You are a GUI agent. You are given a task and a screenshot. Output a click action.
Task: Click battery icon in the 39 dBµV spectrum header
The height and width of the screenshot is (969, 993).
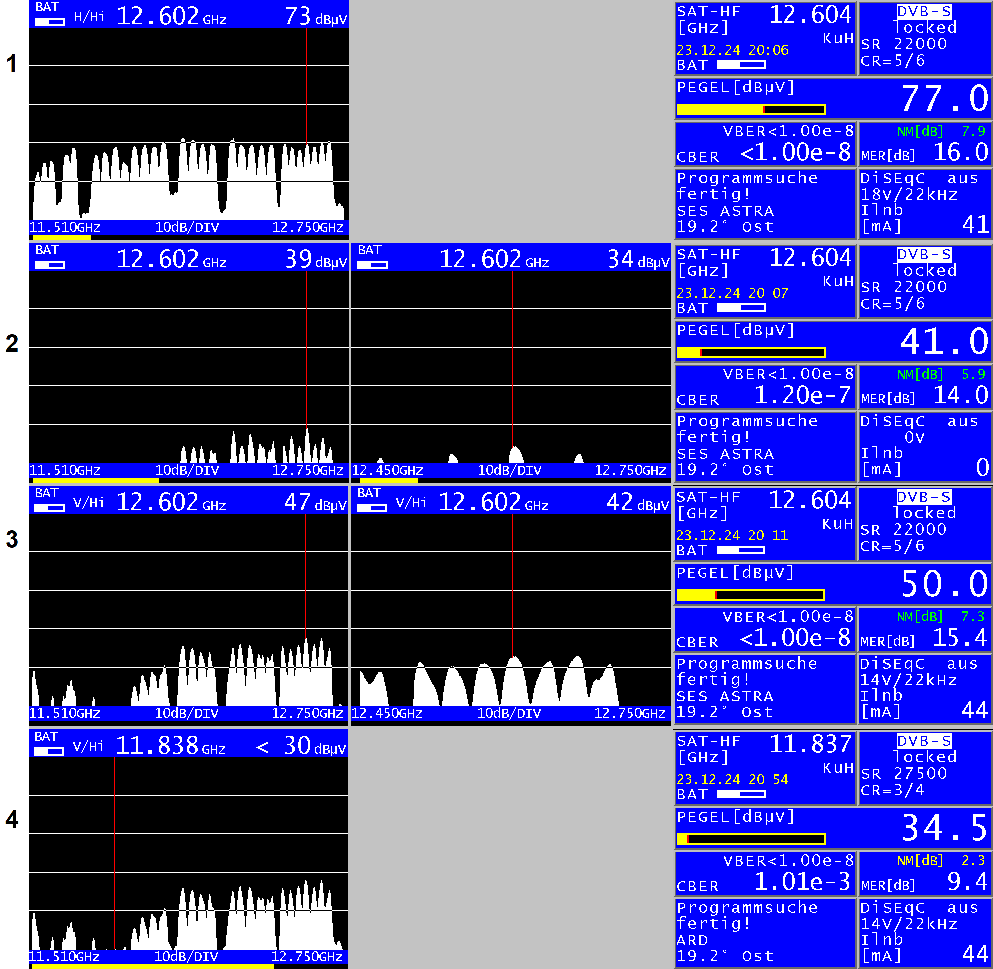(x=49, y=264)
